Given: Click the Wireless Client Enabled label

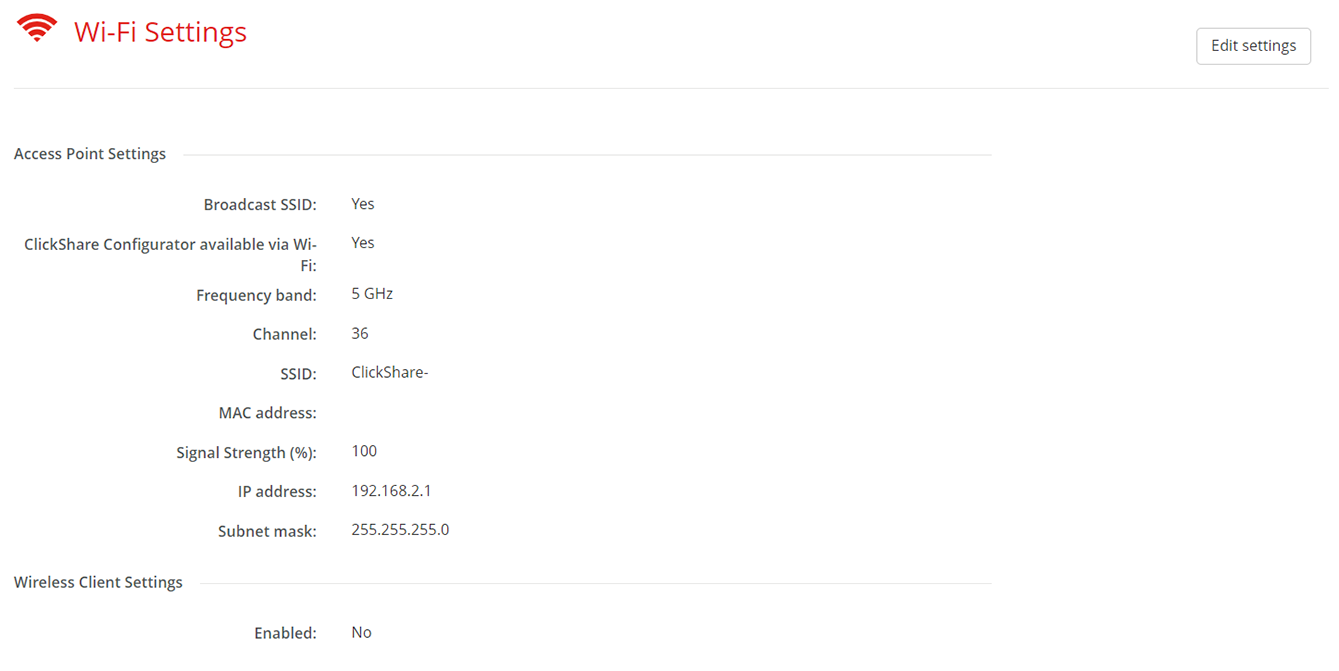Looking at the screenshot, I should click(285, 633).
